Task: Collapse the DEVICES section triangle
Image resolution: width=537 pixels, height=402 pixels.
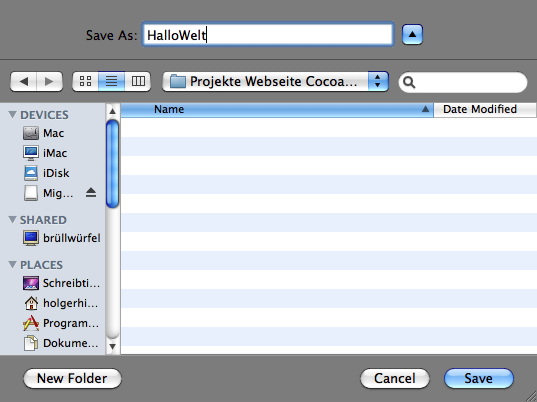Action: tap(13, 115)
